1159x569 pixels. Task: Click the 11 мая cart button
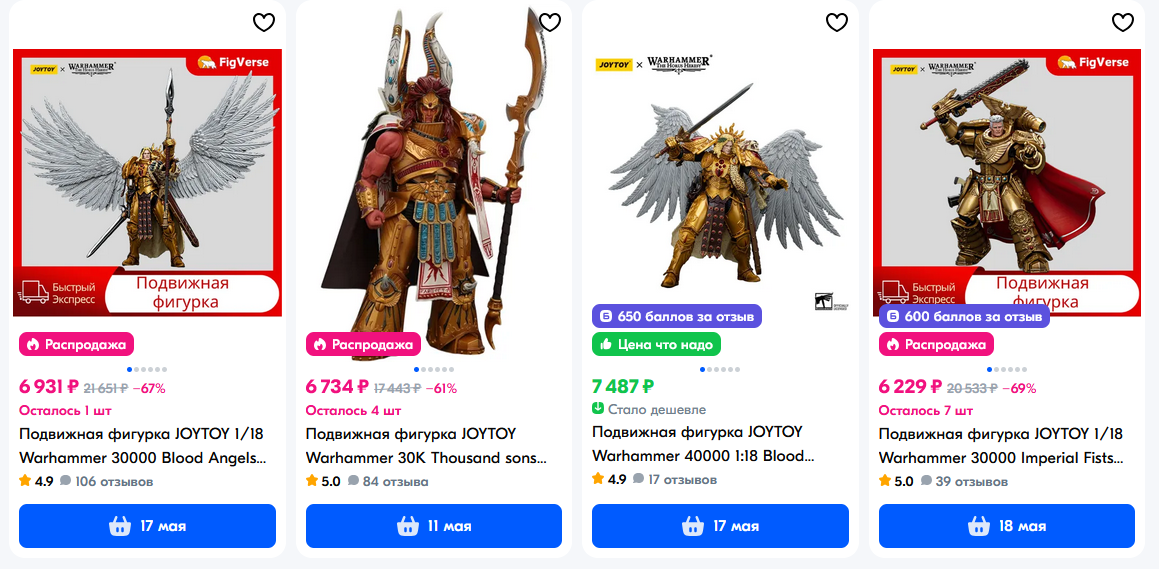pos(434,526)
